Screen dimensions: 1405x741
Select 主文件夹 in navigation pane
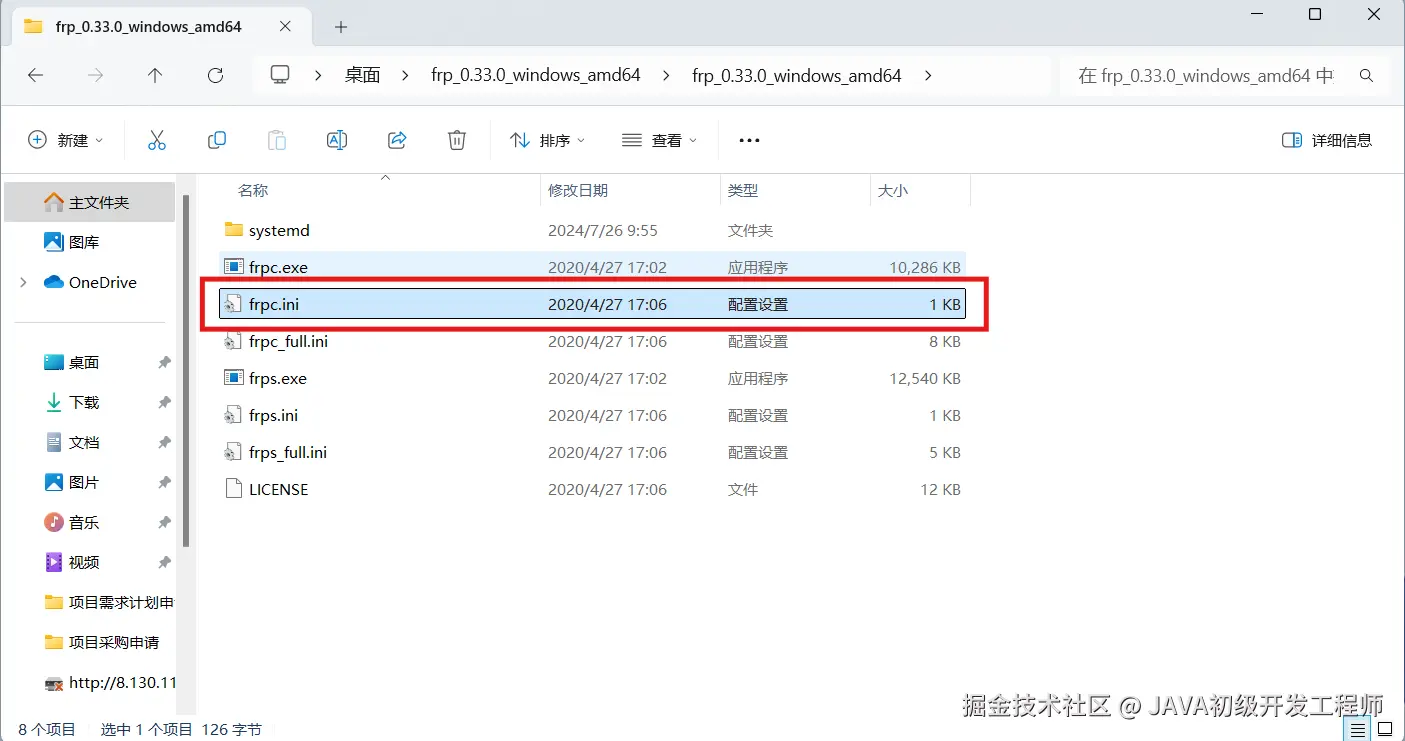(x=90, y=202)
